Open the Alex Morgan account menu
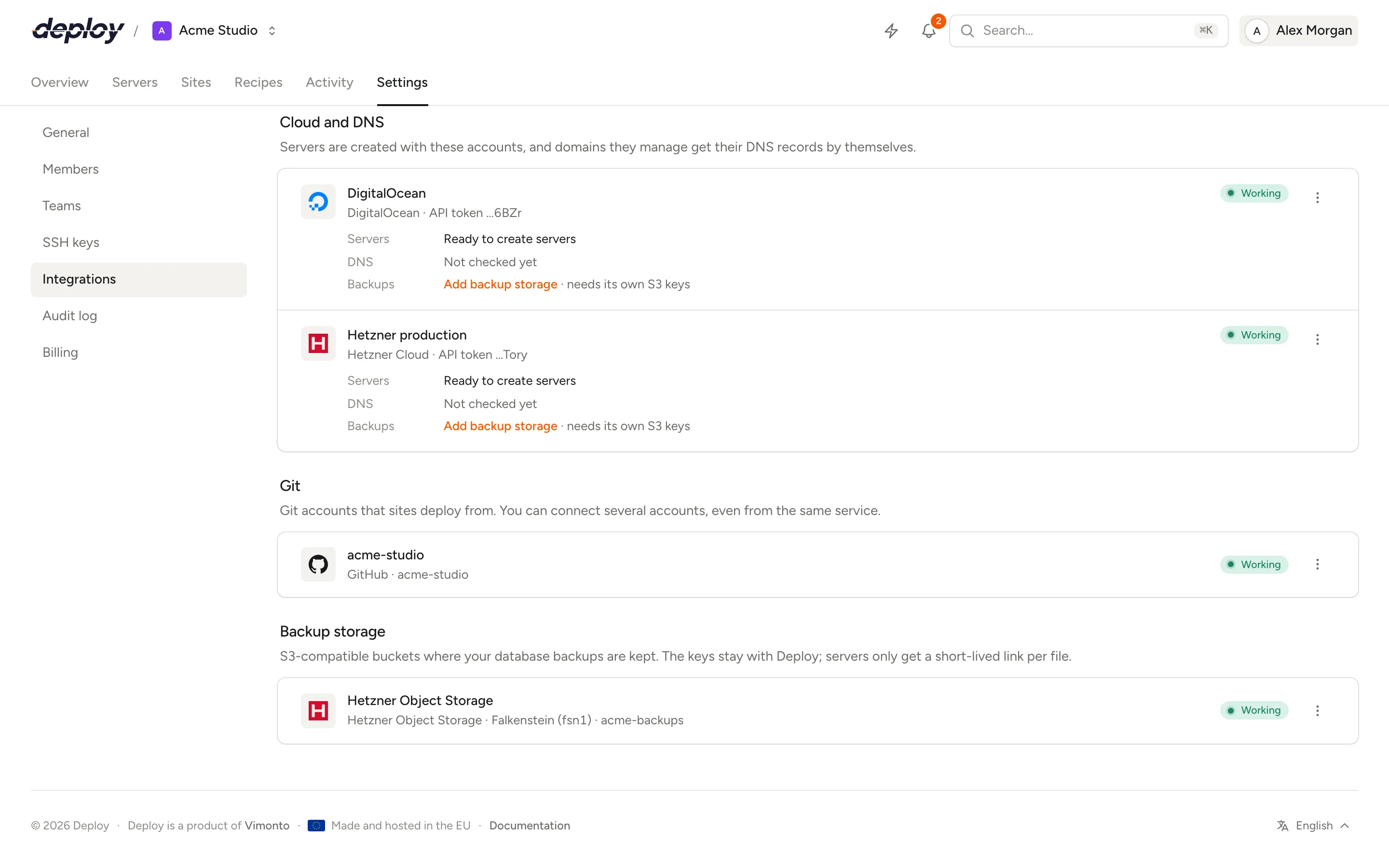Screen dimensions: 1389x868 [1298, 30]
